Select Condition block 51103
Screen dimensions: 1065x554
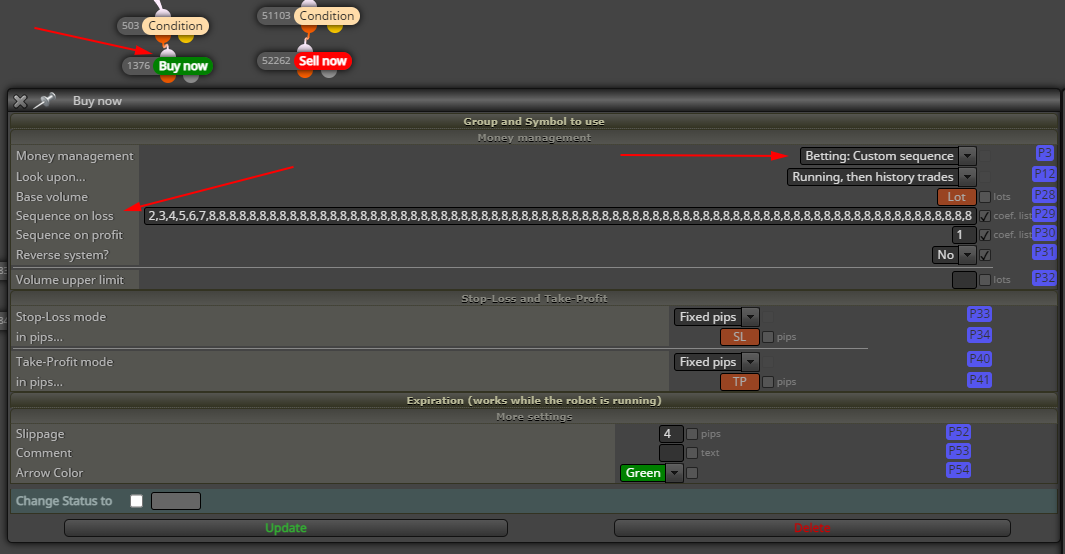327,16
